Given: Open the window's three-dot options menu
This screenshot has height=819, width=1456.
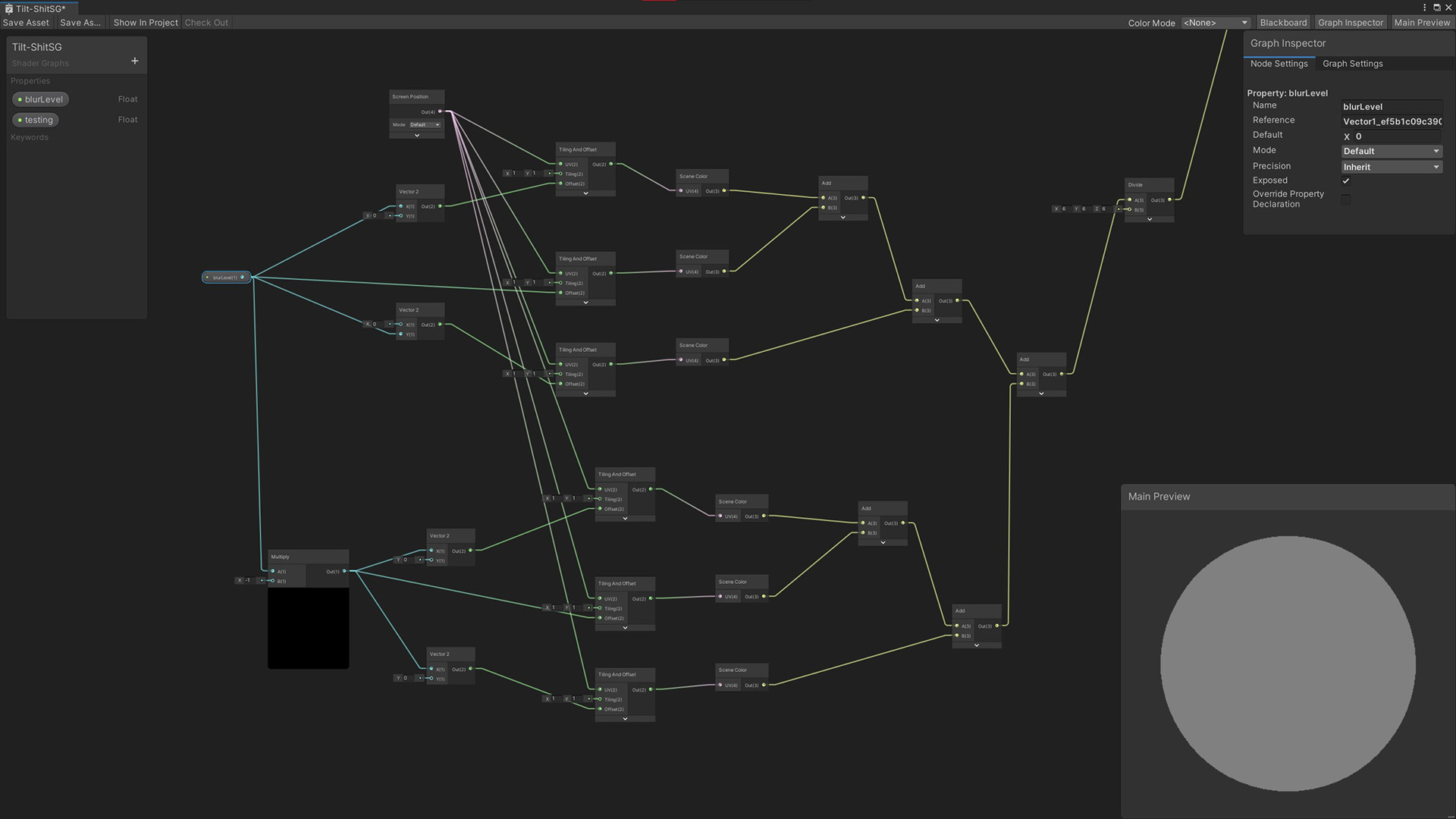Looking at the screenshot, I should tap(1424, 8).
